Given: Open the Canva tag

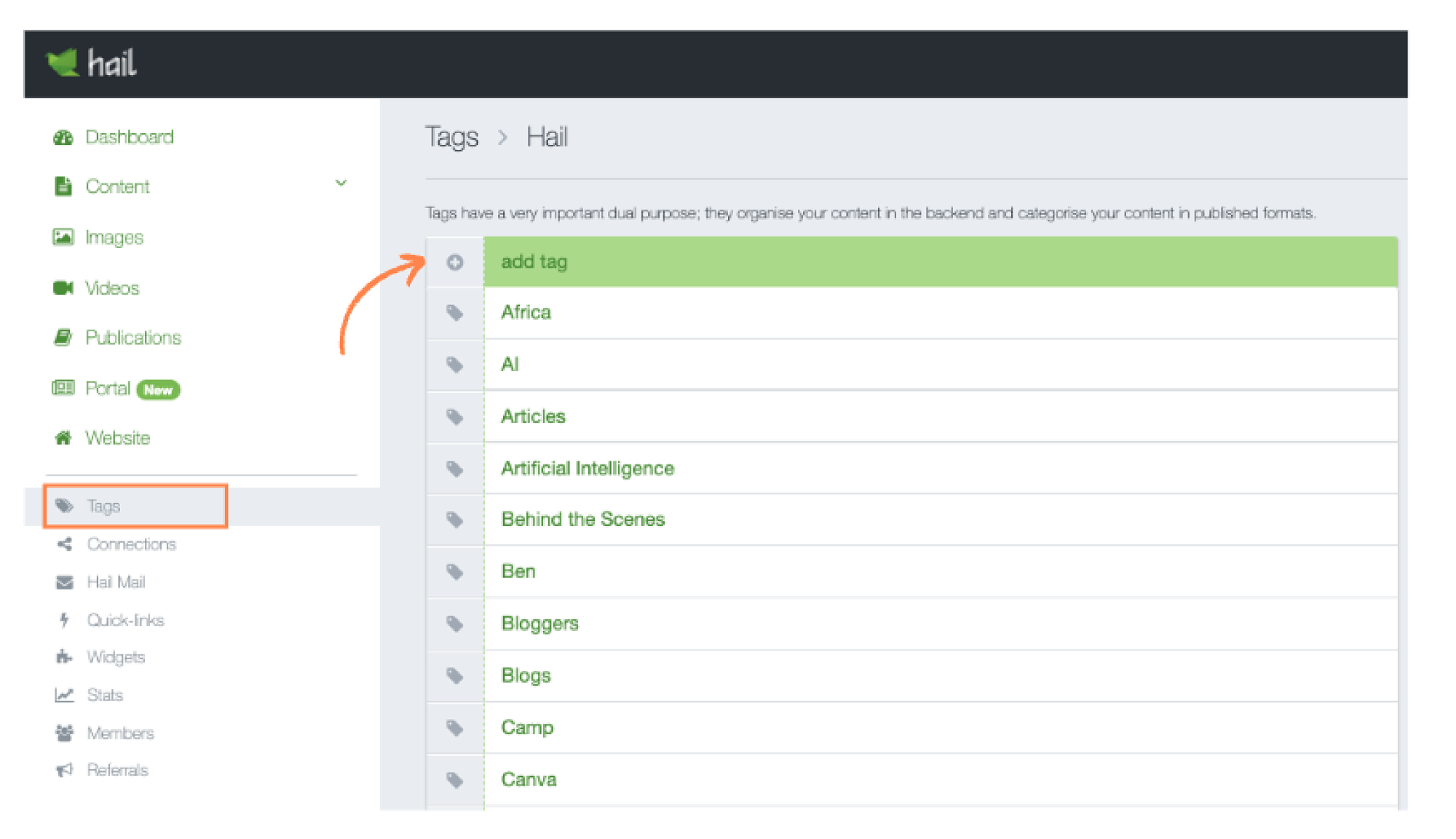Looking at the screenshot, I should pyautogui.click(x=529, y=779).
